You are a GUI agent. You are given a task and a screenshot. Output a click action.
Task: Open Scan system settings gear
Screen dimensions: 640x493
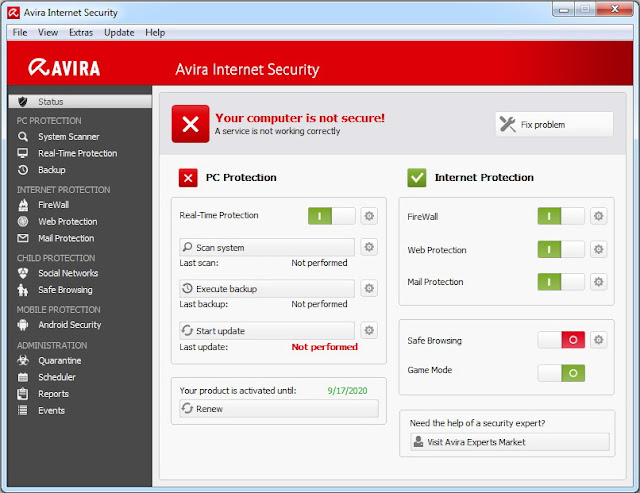(369, 247)
